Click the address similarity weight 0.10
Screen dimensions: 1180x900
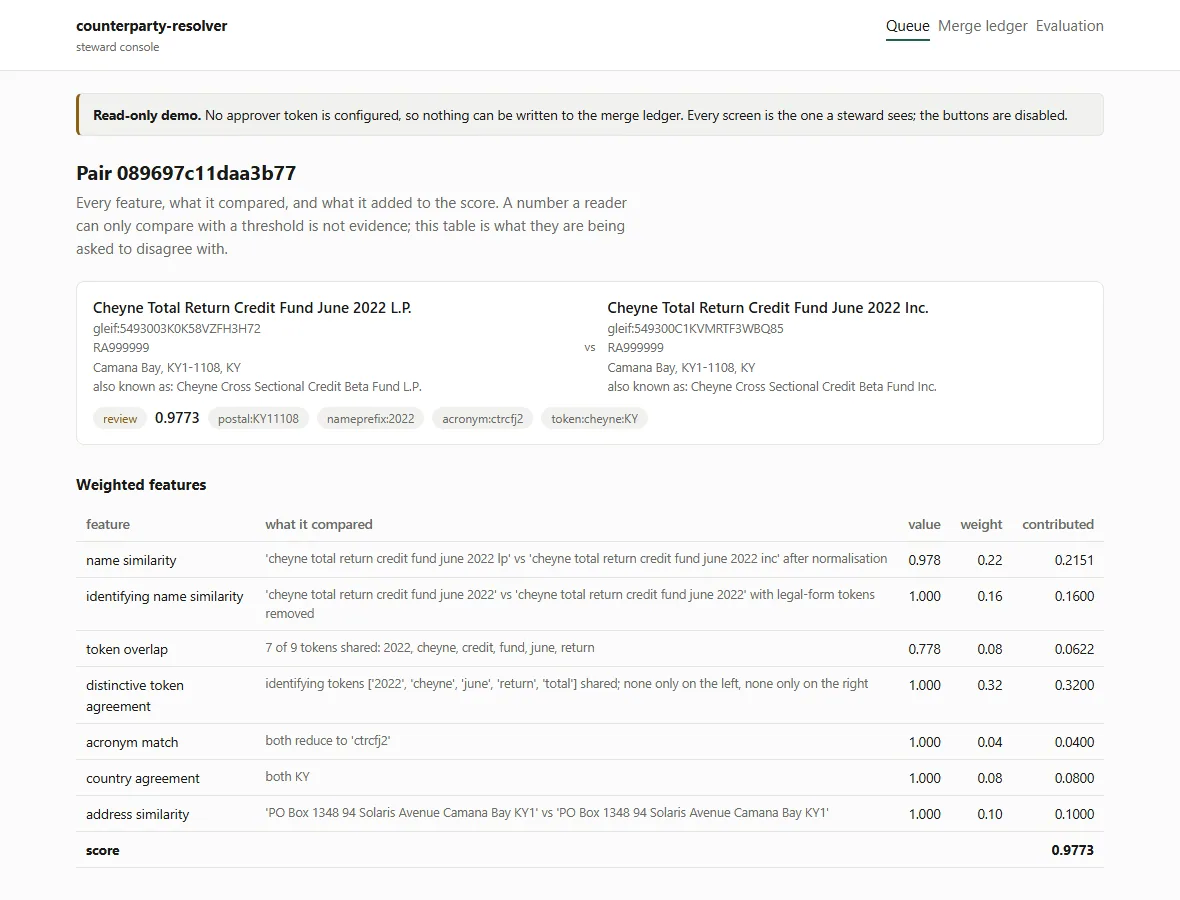click(990, 814)
